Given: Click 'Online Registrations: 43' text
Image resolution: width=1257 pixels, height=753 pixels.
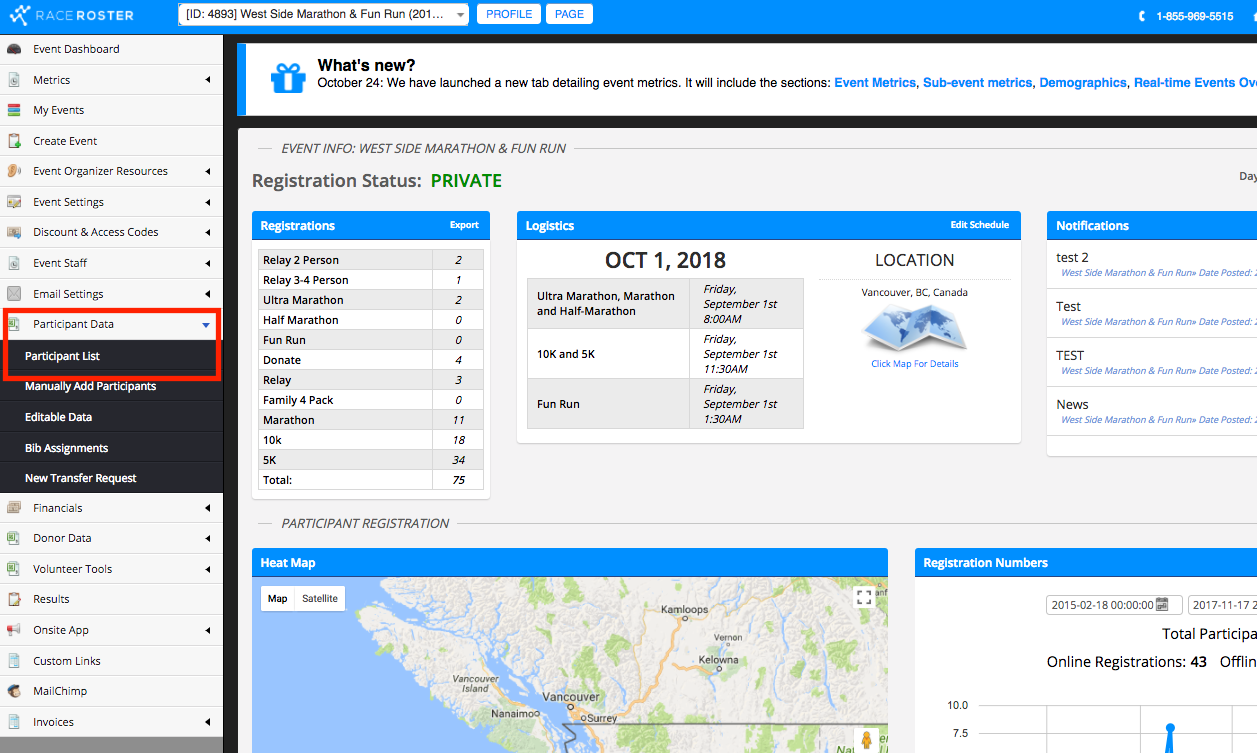Looking at the screenshot, I should pos(1127,662).
